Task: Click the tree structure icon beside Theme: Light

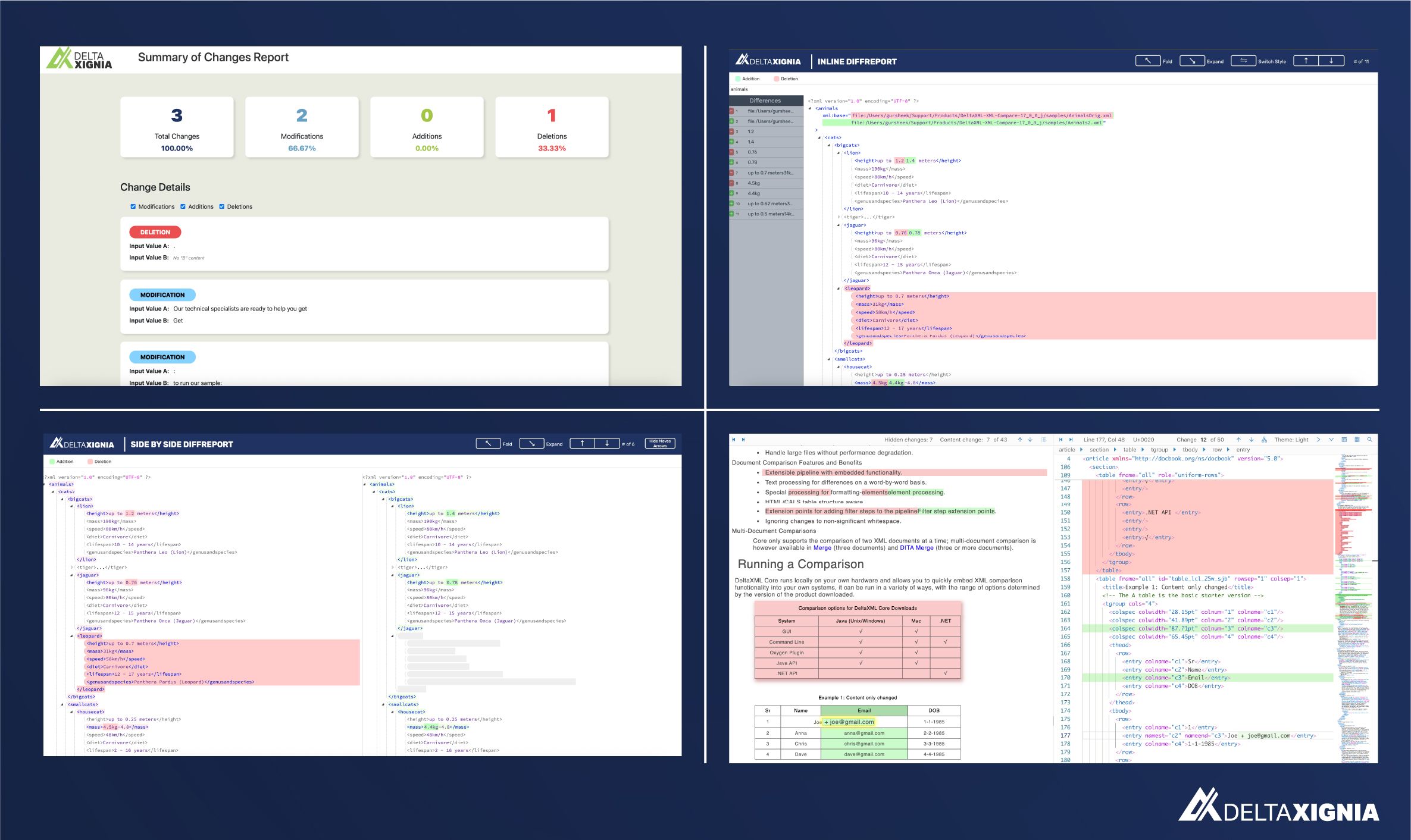Action: pyautogui.click(x=1264, y=440)
